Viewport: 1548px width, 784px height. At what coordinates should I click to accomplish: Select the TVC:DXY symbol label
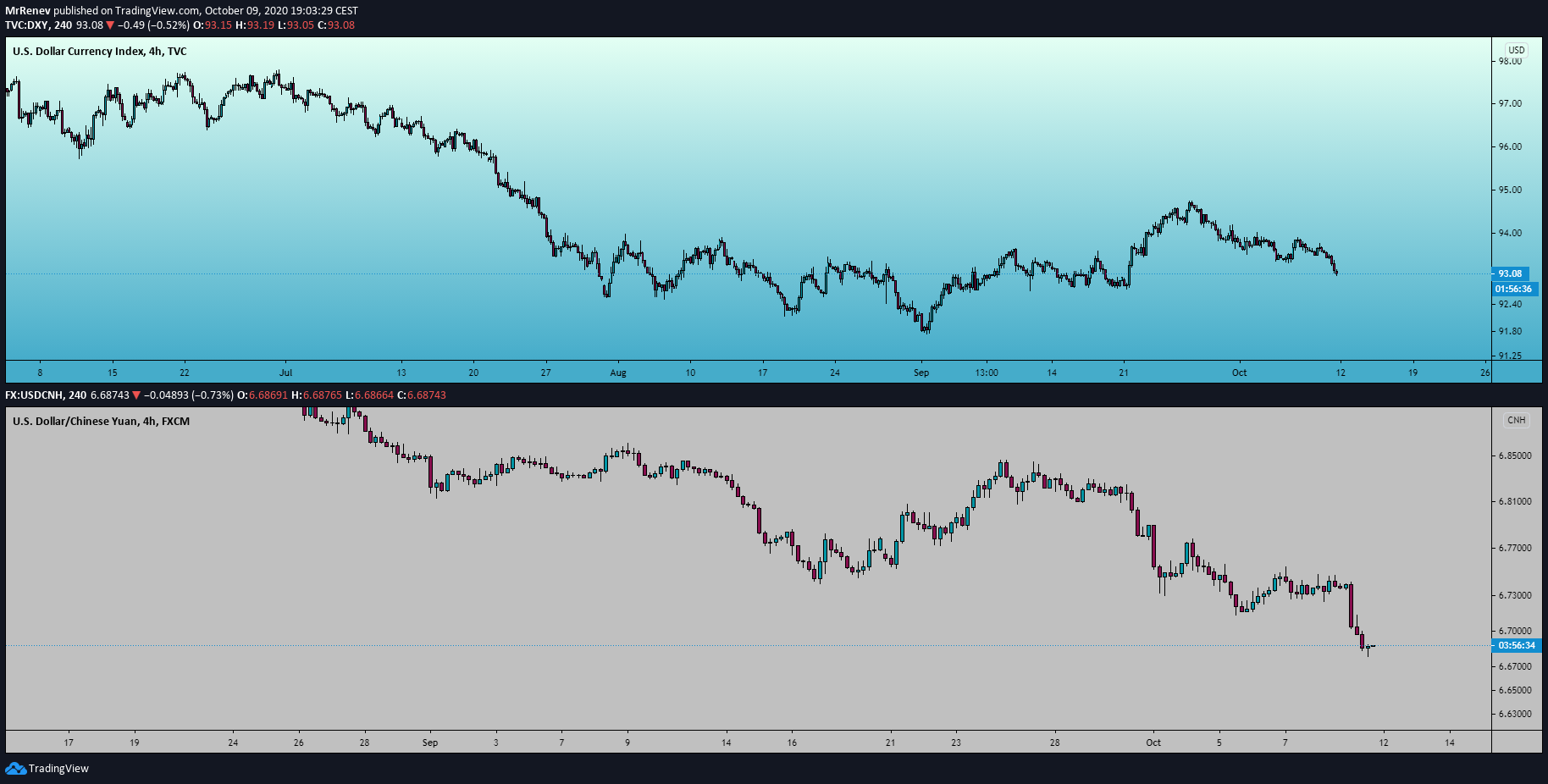pos(26,25)
